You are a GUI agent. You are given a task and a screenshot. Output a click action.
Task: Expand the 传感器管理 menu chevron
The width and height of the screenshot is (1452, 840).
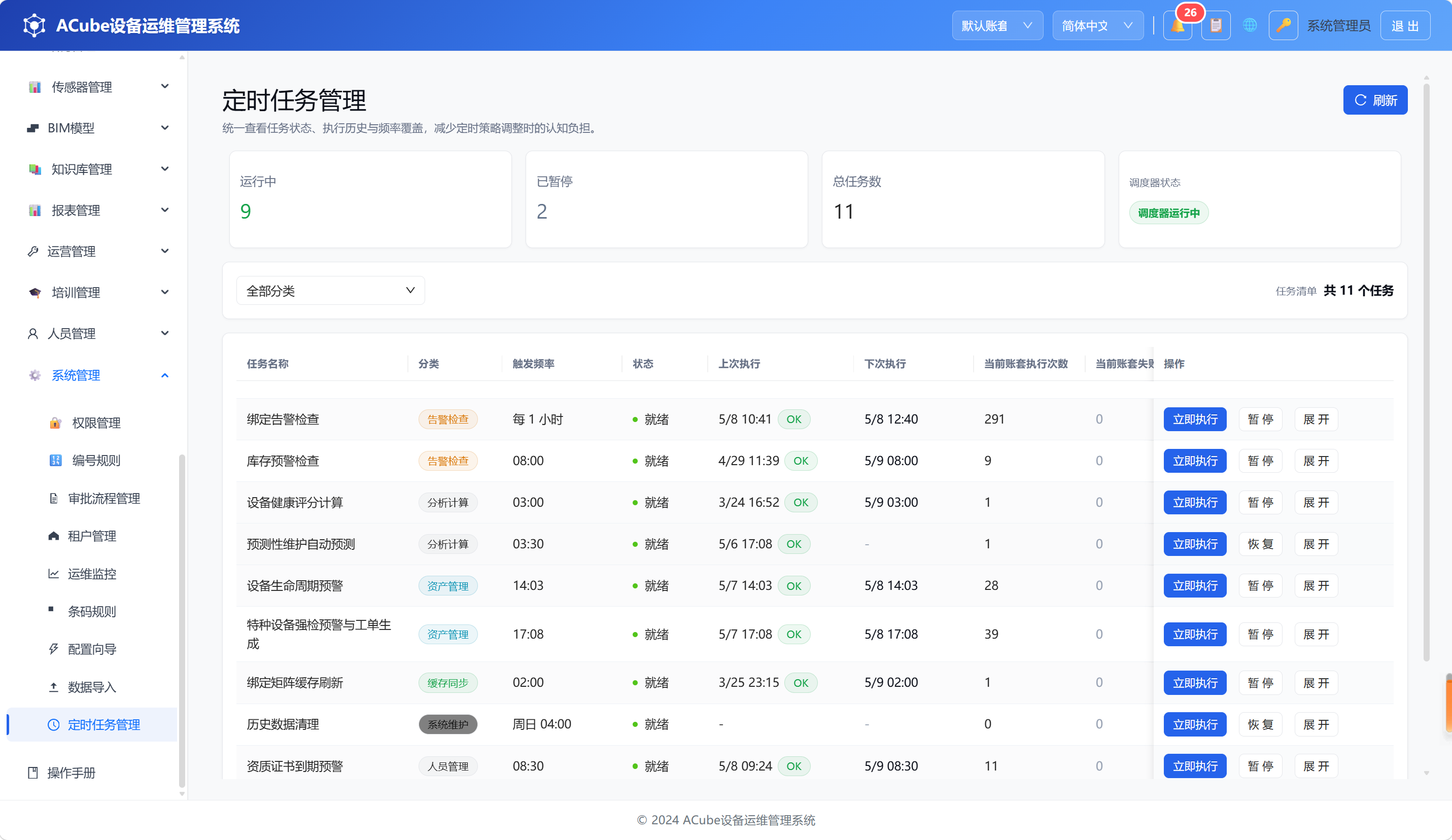click(165, 86)
